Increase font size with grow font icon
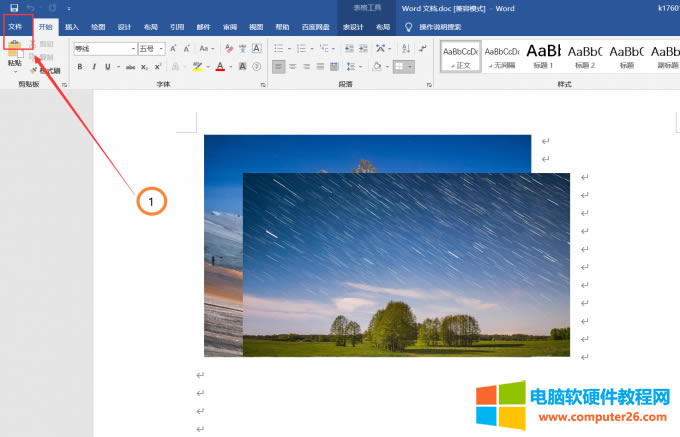Image resolution: width=680 pixels, height=437 pixels. click(x=173, y=48)
